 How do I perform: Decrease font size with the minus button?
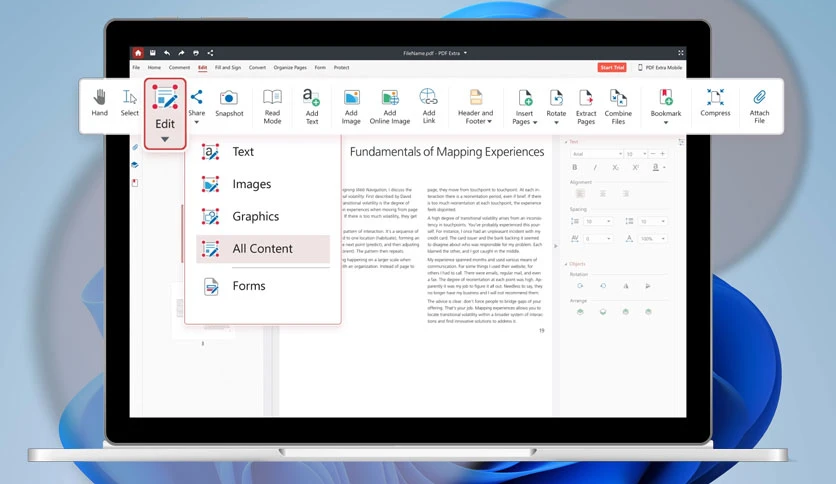click(653, 154)
